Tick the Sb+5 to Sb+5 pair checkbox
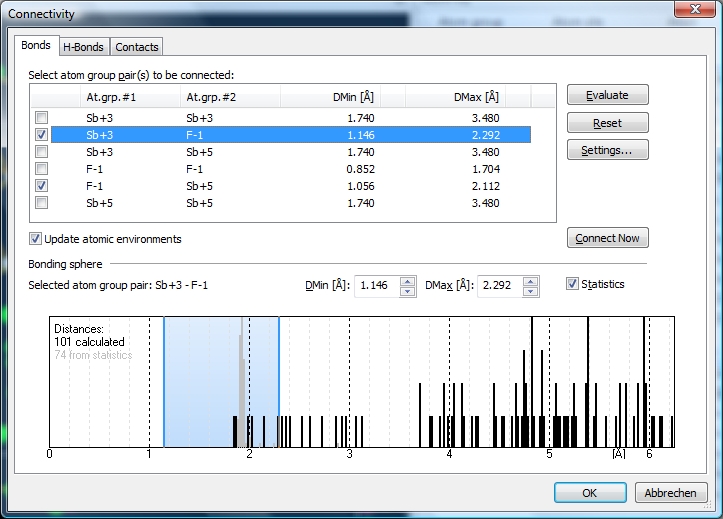This screenshot has width=723, height=519. pyautogui.click(x=41, y=203)
